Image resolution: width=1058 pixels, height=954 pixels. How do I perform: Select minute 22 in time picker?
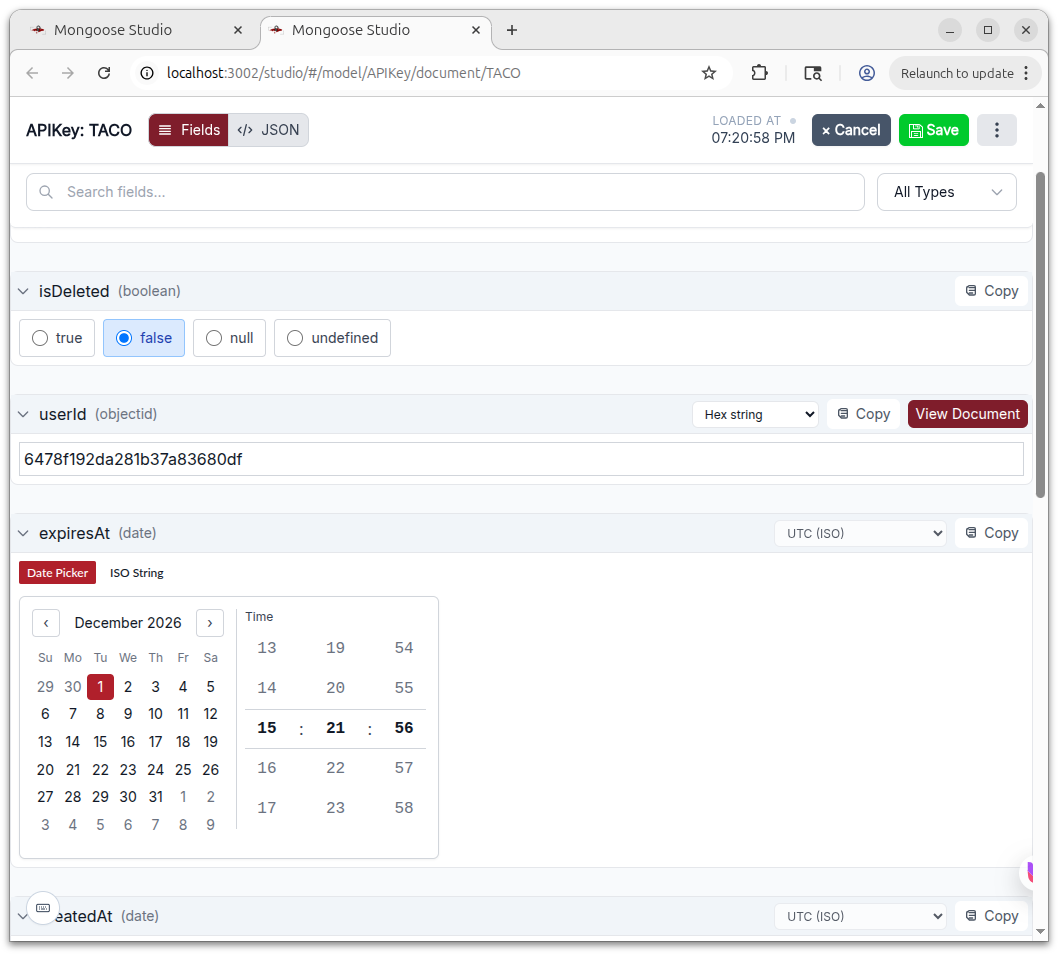[335, 768]
